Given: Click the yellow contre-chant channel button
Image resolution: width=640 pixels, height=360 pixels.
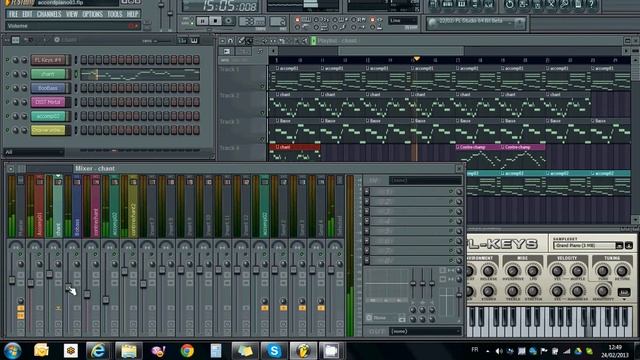Looking at the screenshot, I should coord(48,130).
